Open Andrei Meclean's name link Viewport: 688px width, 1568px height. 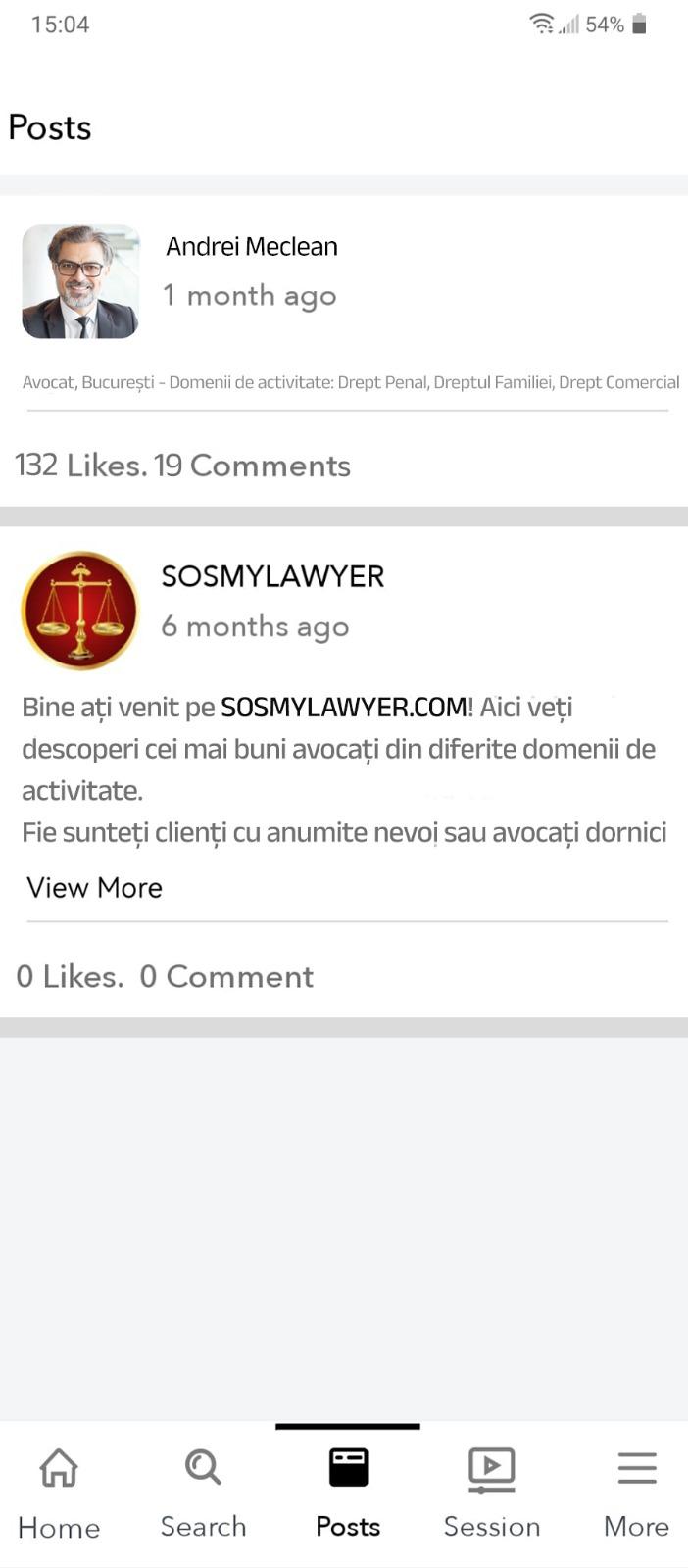(252, 246)
